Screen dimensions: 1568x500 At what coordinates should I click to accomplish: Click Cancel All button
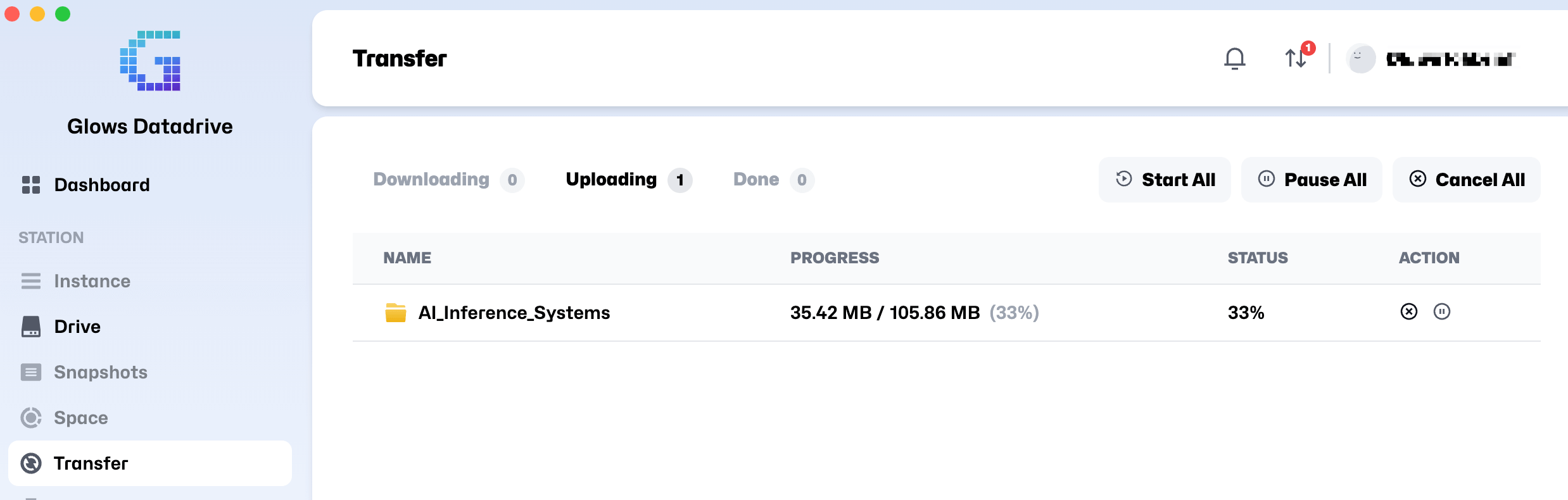coord(1466,180)
